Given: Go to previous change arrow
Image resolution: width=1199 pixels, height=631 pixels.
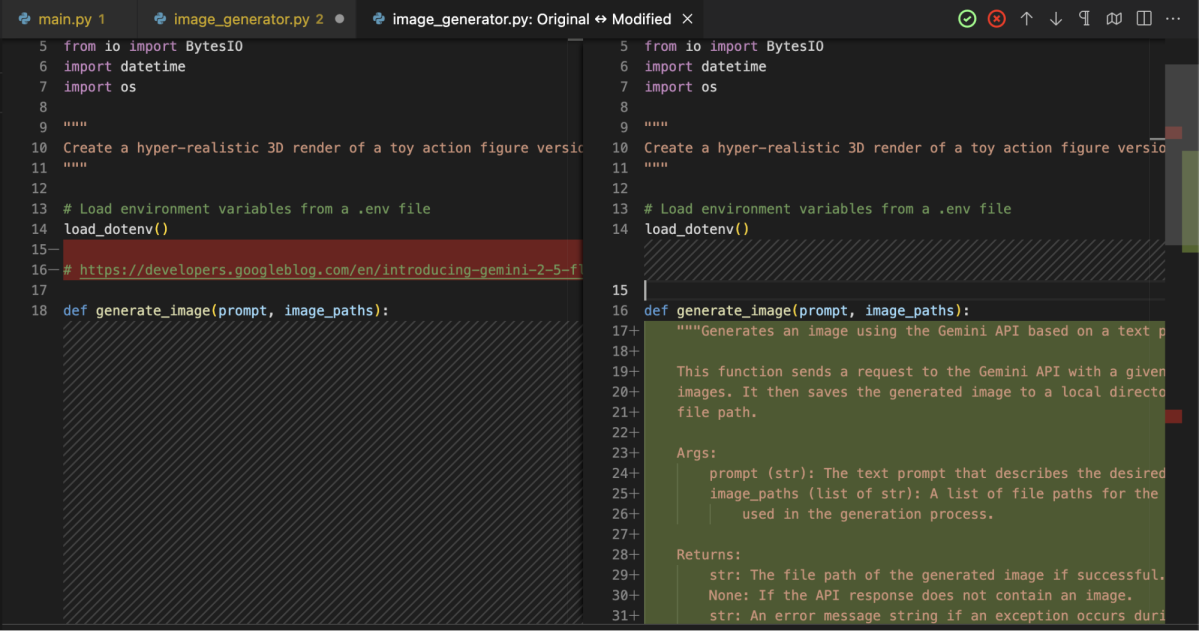Looking at the screenshot, I should click(1026, 19).
